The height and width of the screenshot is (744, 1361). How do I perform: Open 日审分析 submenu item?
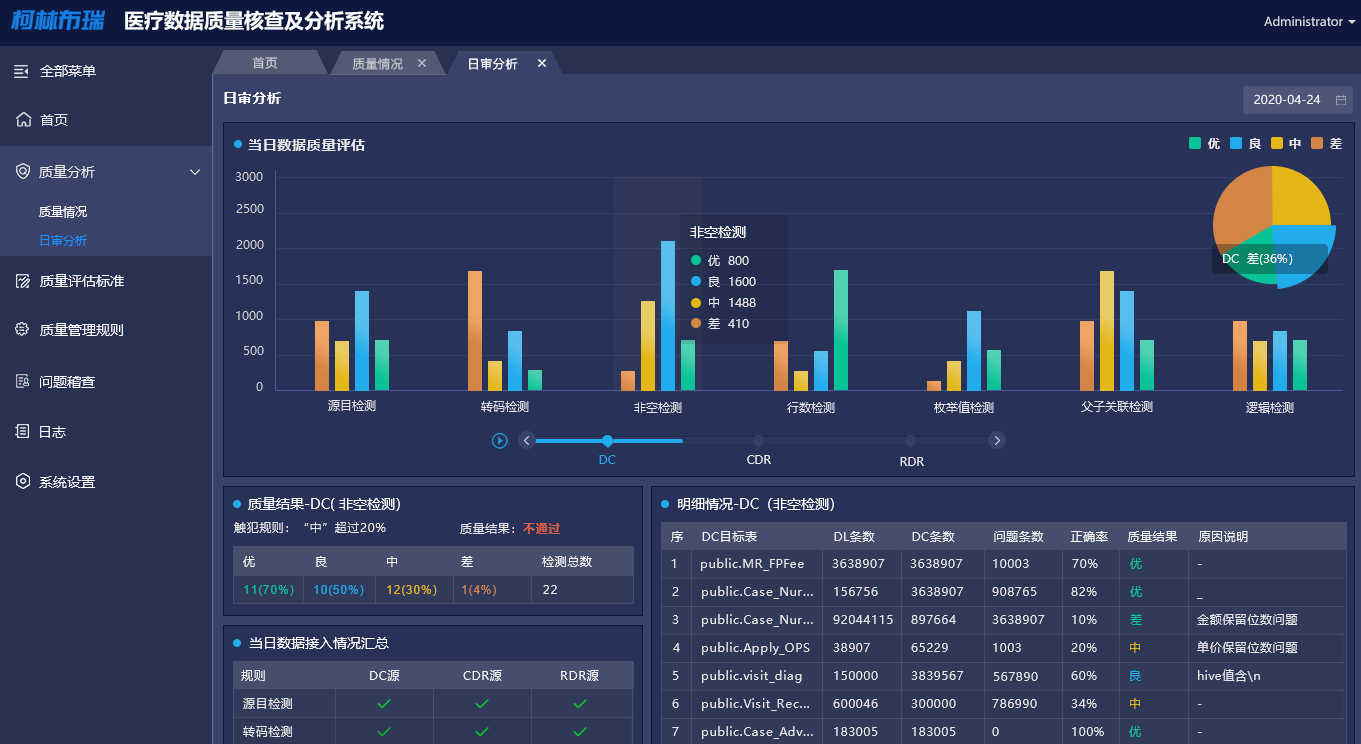(x=63, y=240)
